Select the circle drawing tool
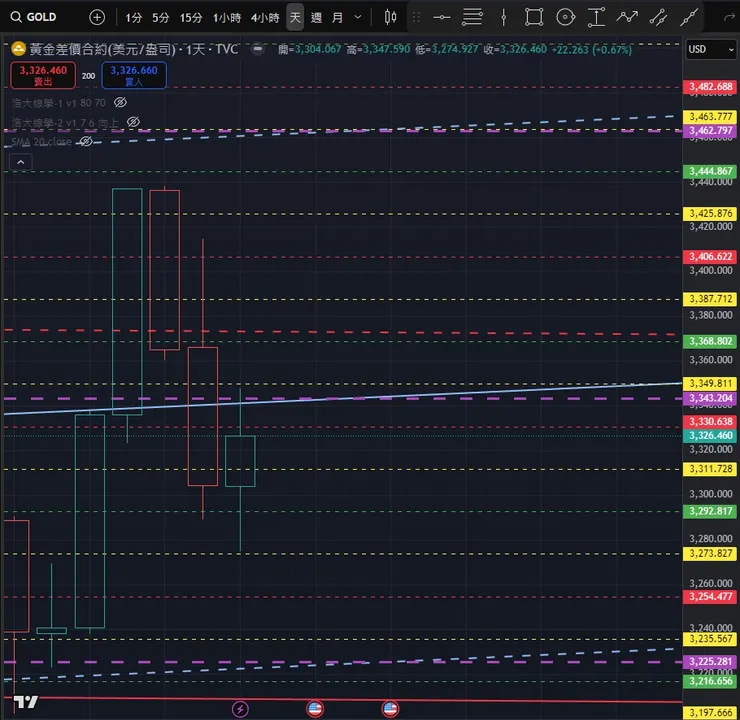The height and width of the screenshot is (720, 740). pyautogui.click(x=565, y=17)
